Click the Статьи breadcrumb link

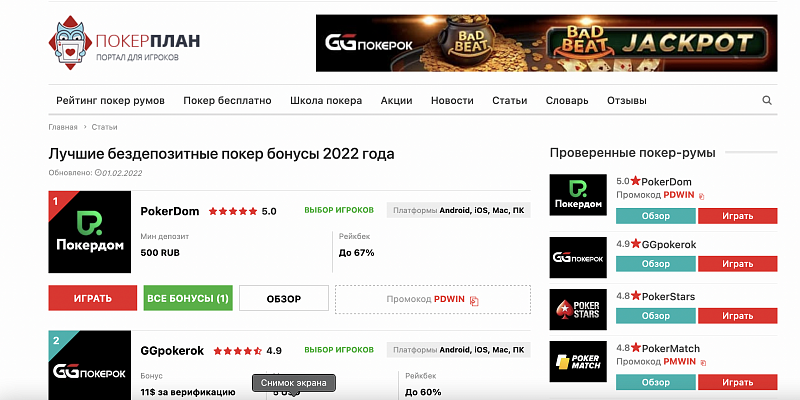point(105,127)
